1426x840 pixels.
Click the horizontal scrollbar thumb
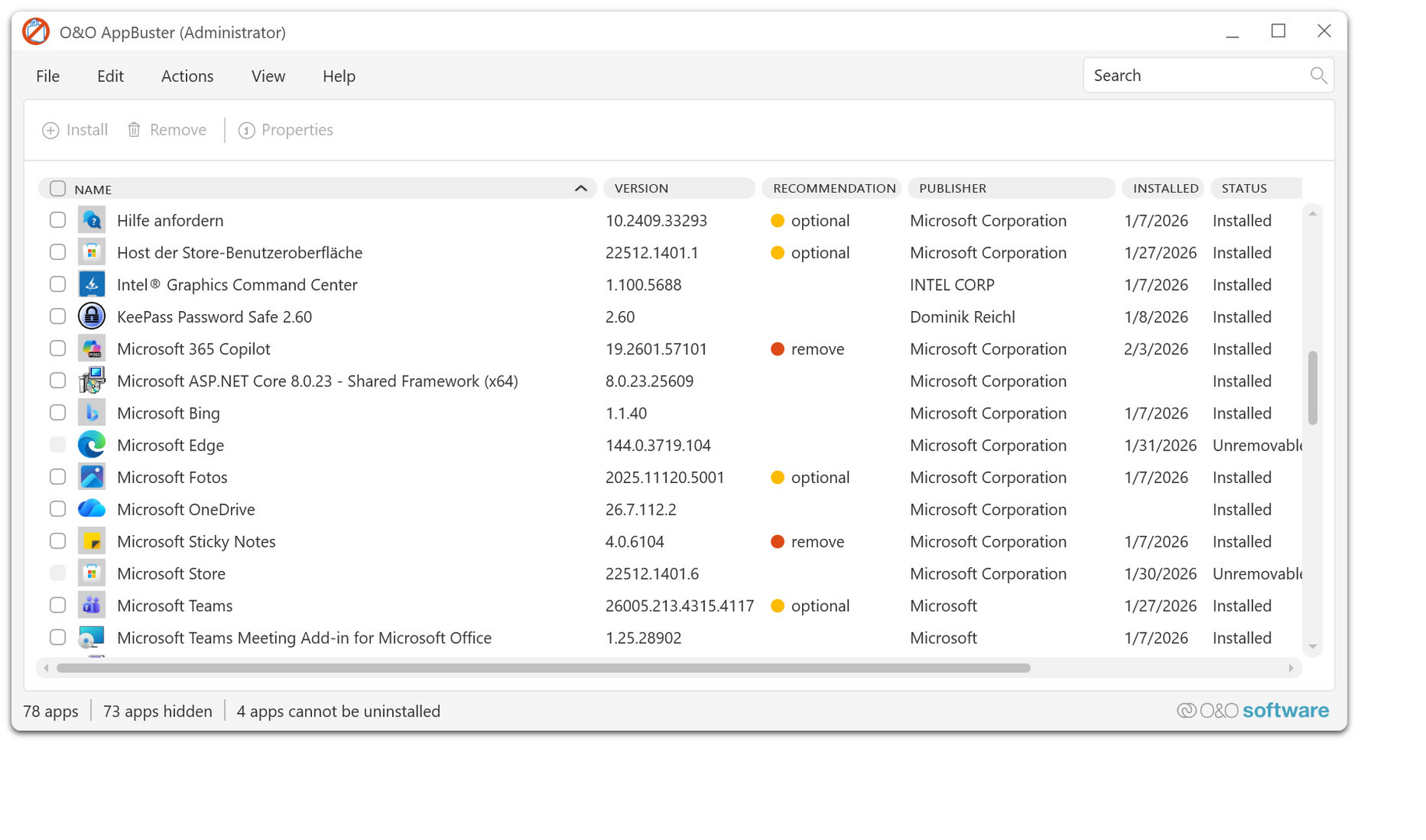[x=543, y=668]
